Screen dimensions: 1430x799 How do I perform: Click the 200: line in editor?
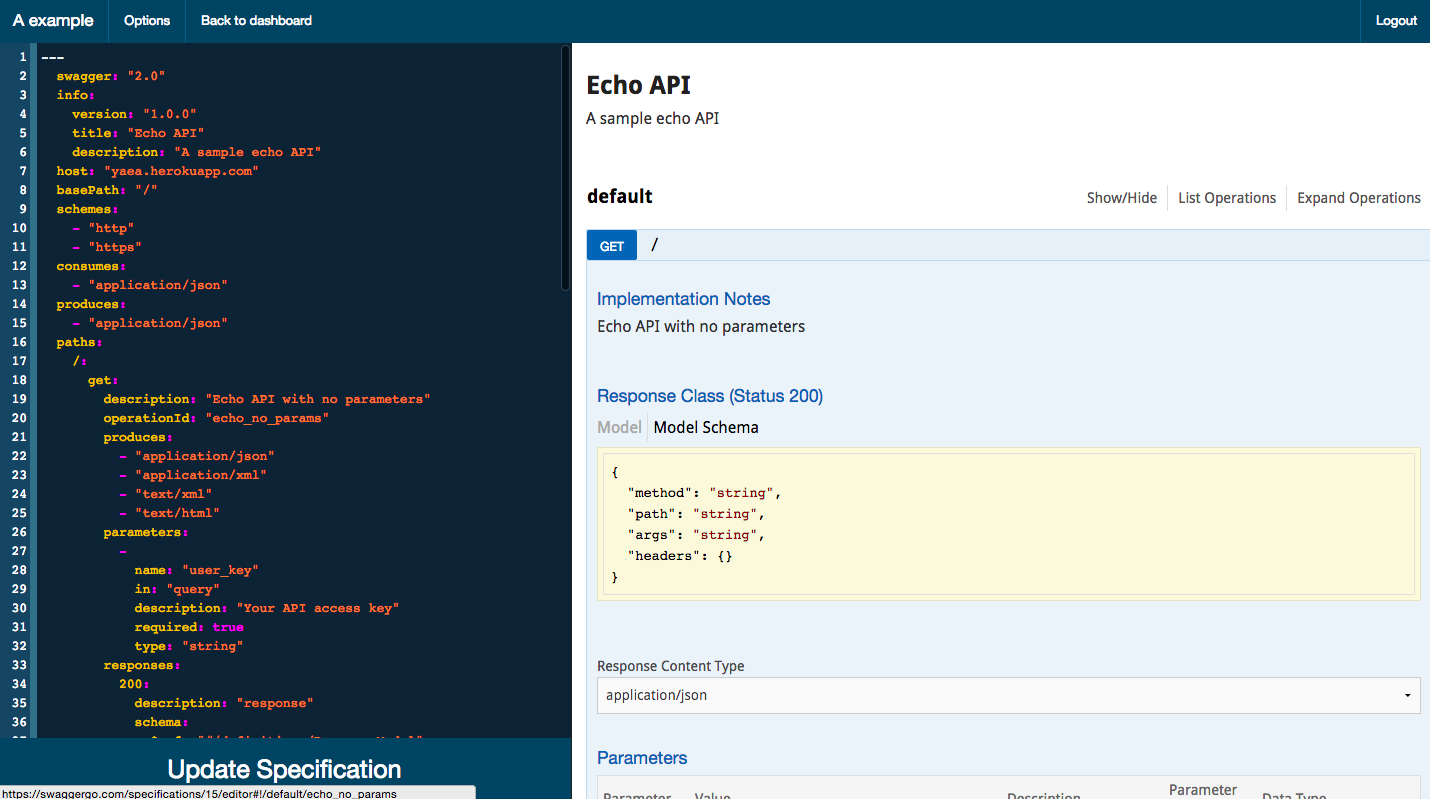(x=134, y=684)
